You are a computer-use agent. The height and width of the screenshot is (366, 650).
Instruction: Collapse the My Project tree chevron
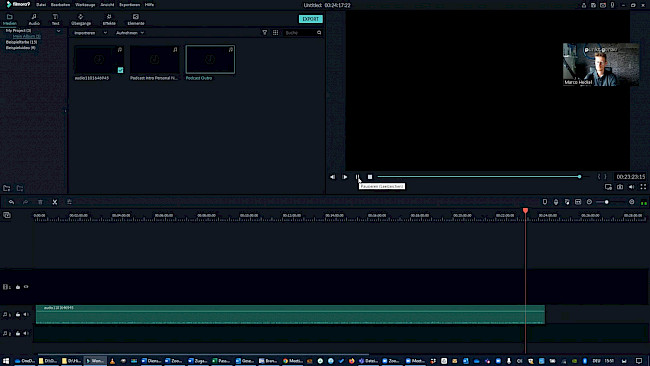[58, 31]
